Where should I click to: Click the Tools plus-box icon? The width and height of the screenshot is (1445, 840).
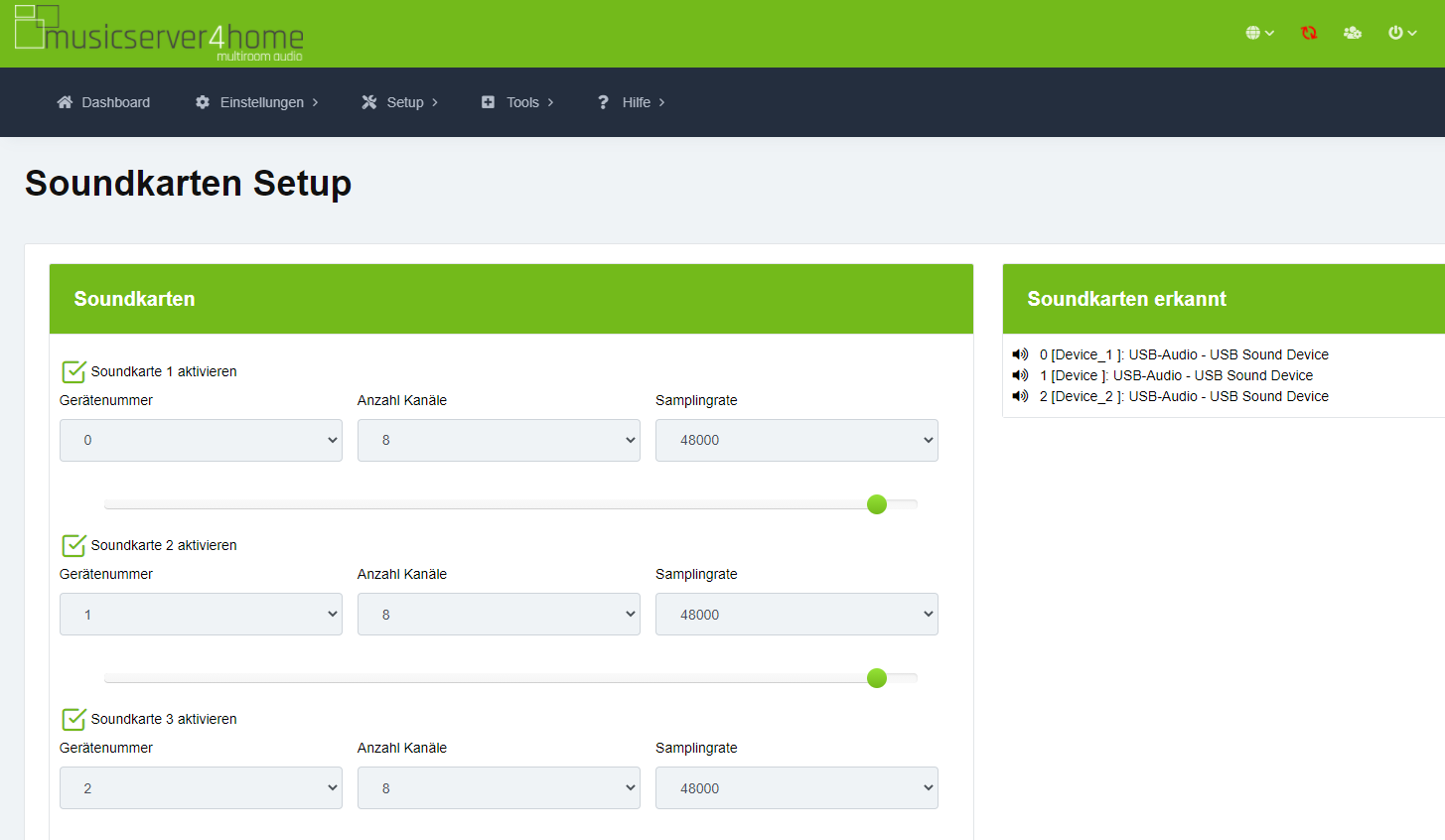488,102
